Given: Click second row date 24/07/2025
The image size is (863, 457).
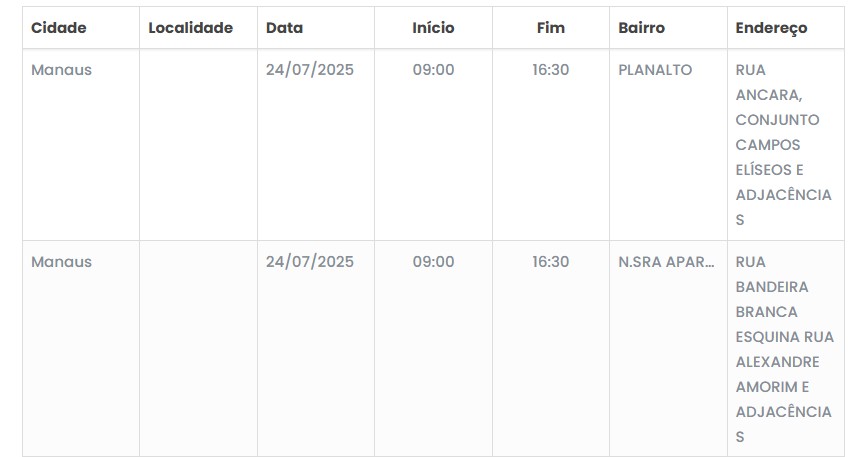Looking at the screenshot, I should click(x=310, y=262).
